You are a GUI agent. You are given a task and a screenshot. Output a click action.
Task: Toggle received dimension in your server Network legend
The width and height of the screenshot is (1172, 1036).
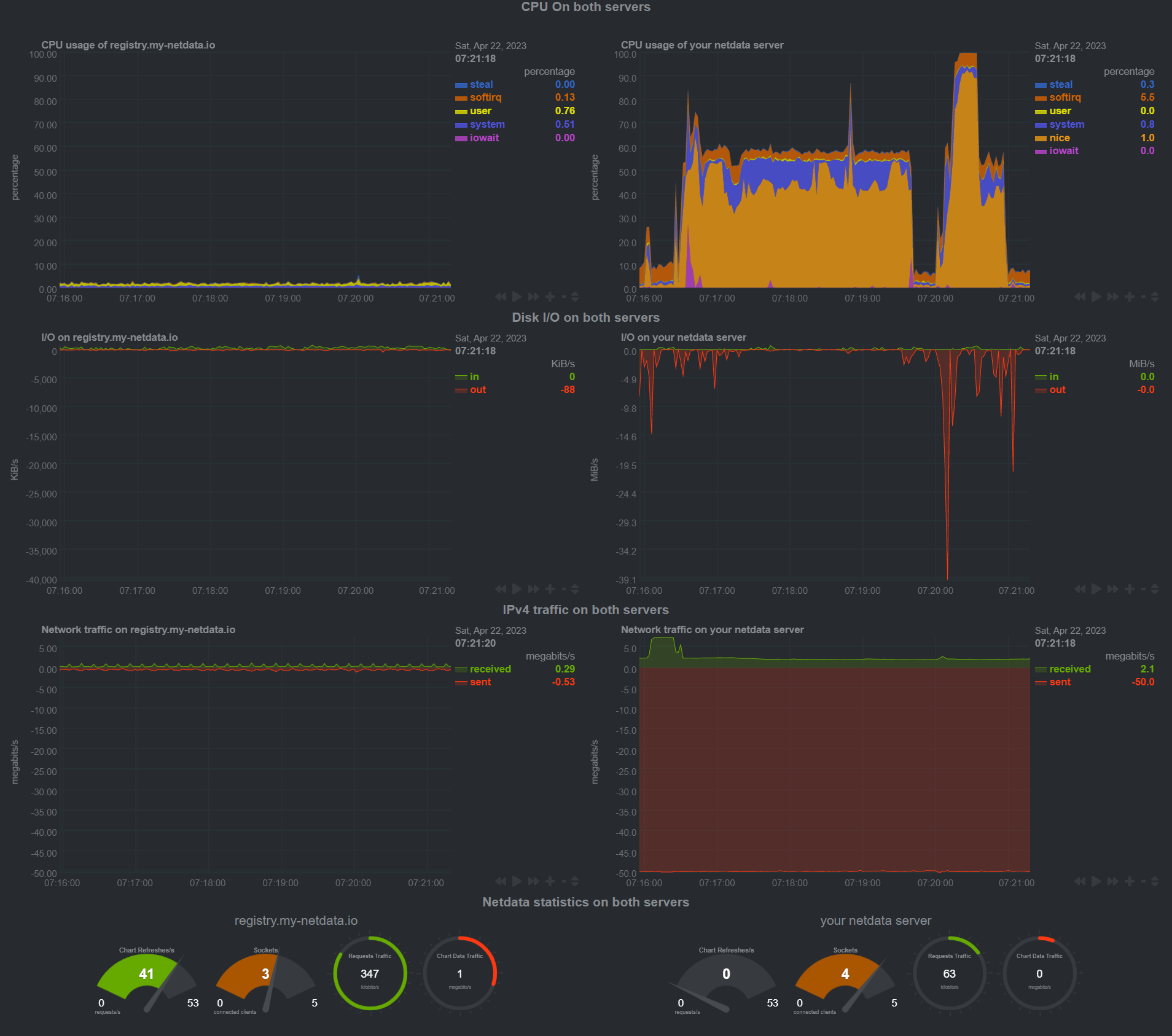(1069, 669)
